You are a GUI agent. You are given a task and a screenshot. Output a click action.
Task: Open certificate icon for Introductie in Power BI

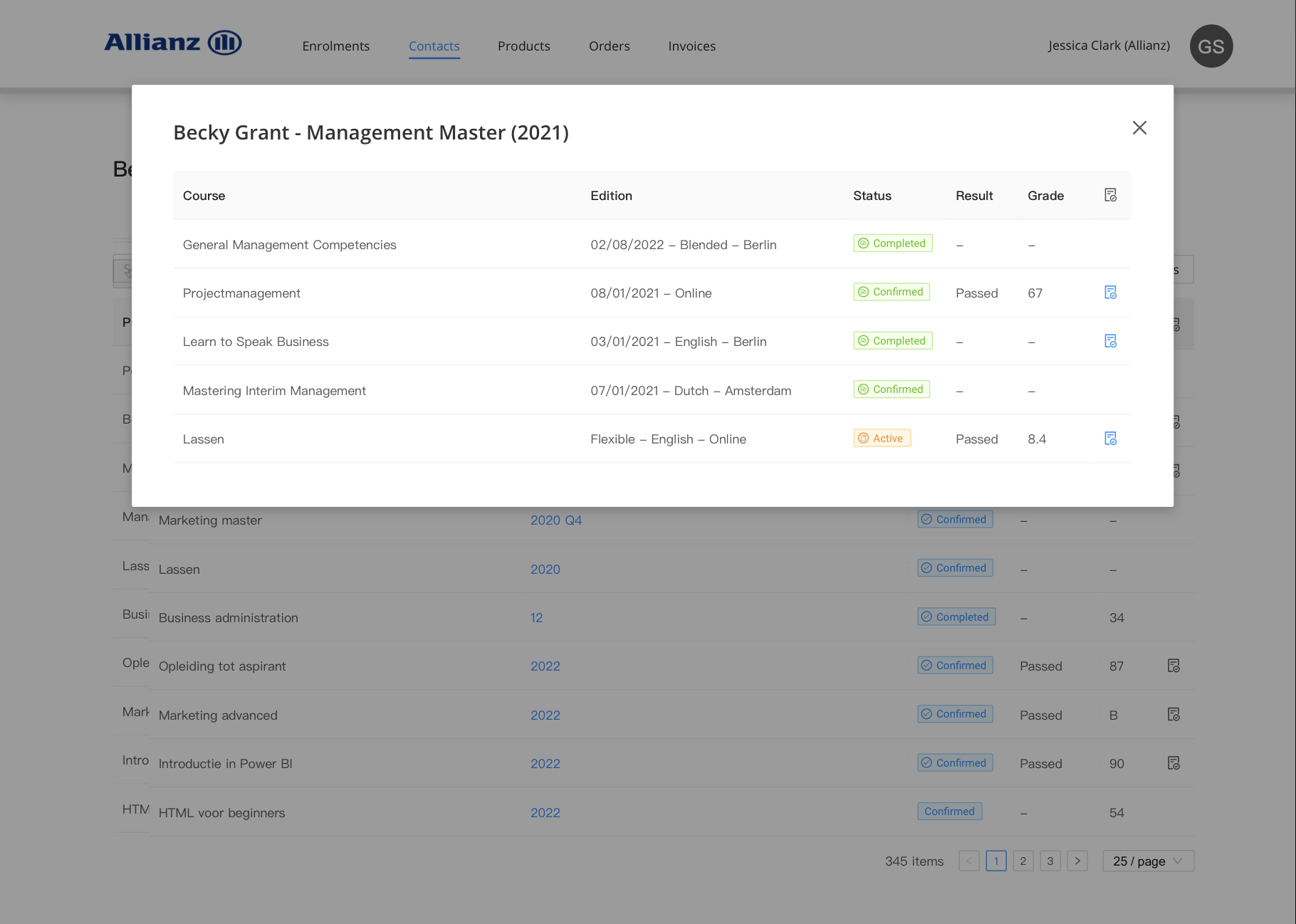point(1174,763)
